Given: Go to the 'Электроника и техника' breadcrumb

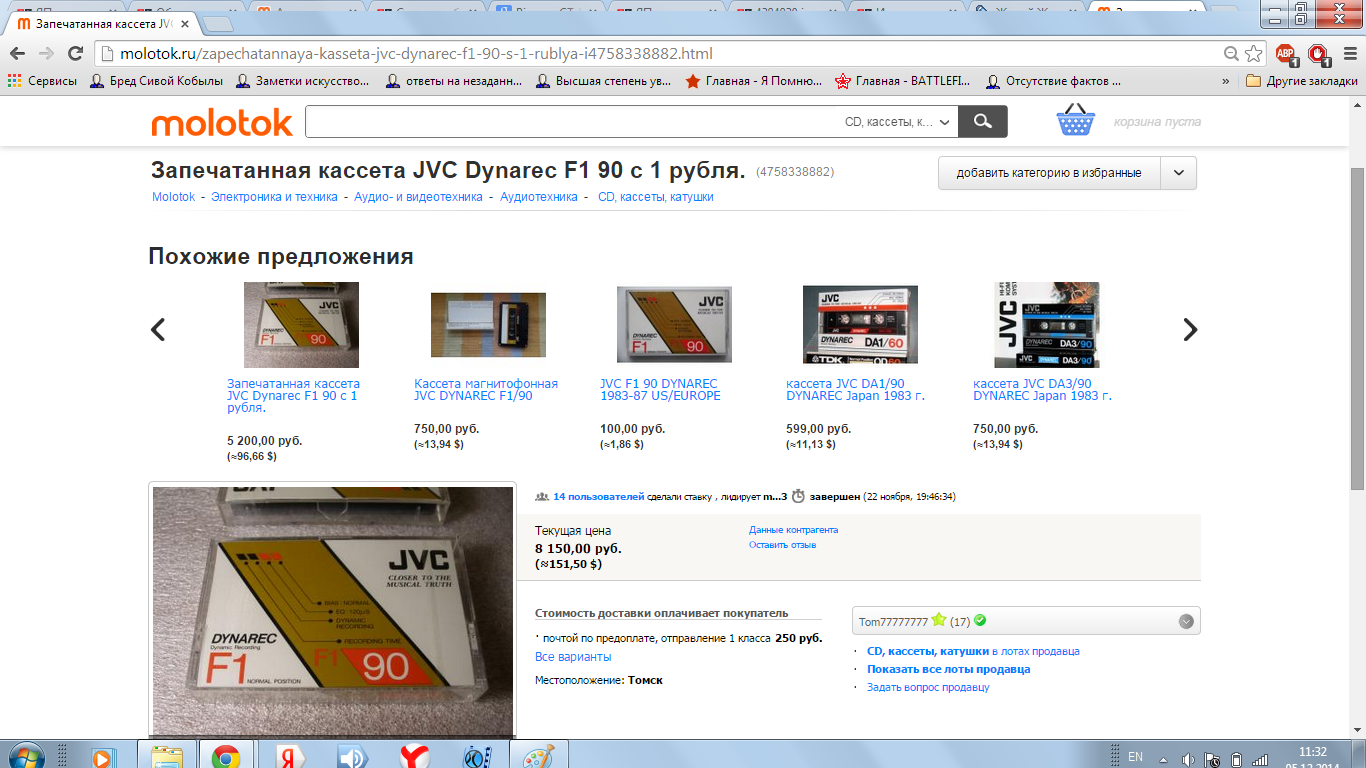Looking at the screenshot, I should 274,197.
